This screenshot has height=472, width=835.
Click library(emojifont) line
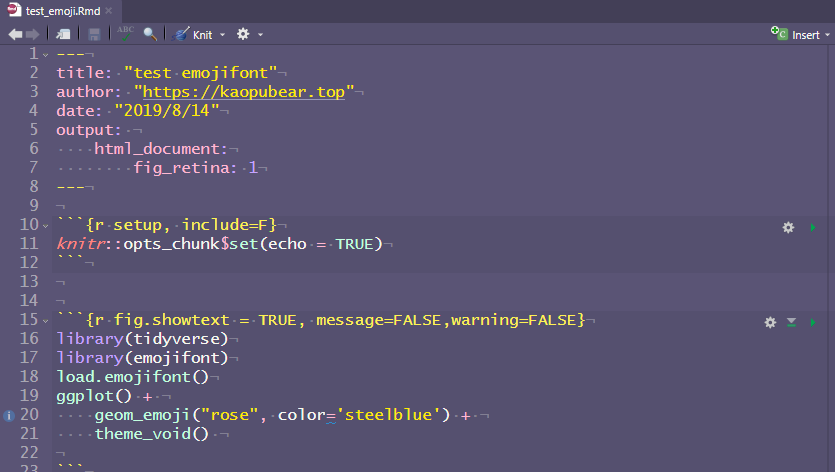(142, 358)
